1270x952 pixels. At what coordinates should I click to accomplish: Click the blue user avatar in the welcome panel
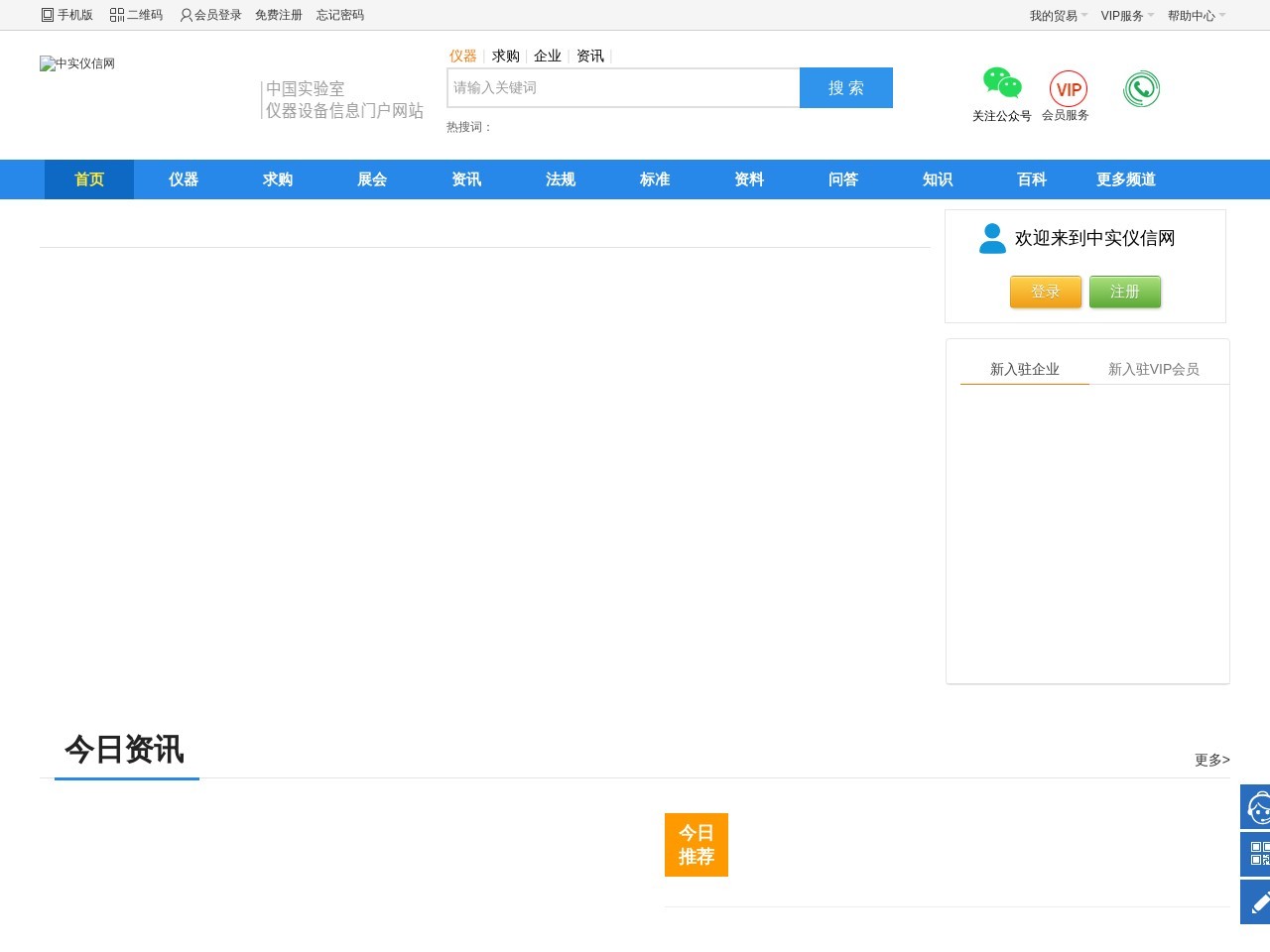[x=992, y=238]
